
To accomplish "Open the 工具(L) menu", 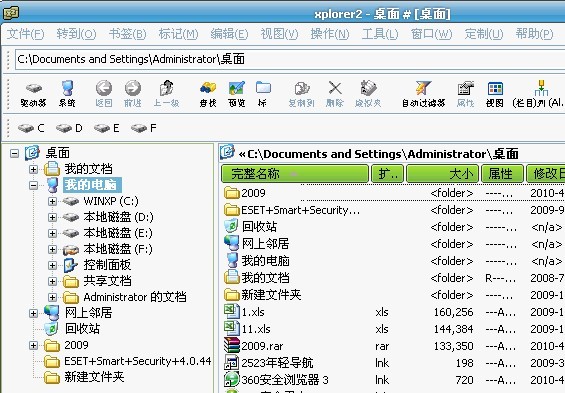I will pyautogui.click(x=380, y=34).
